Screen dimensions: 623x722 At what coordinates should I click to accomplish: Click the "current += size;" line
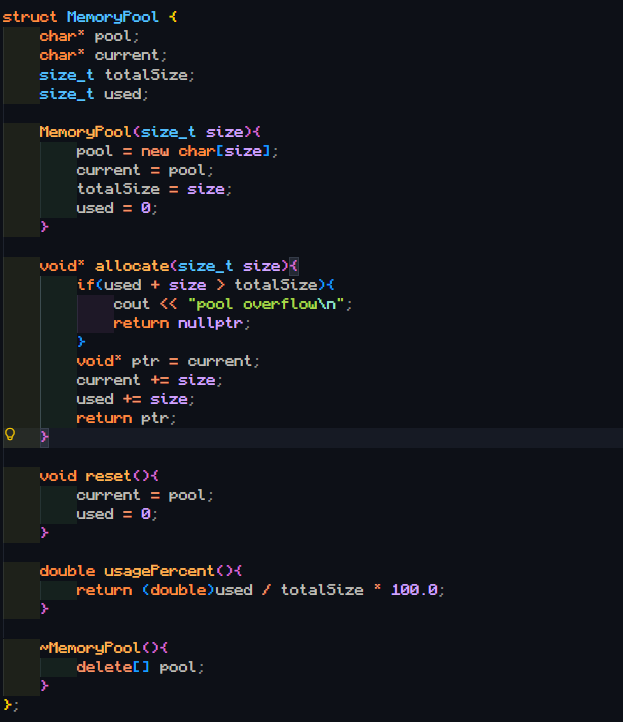click(150, 380)
